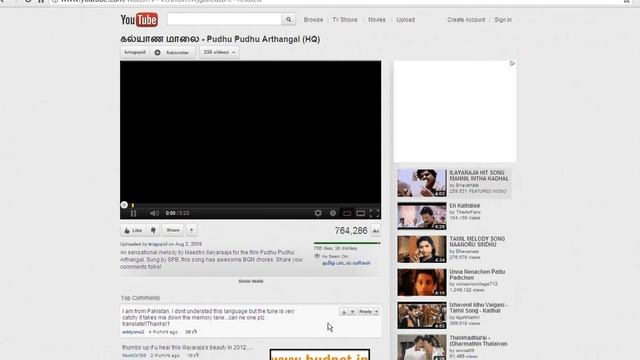Image resolution: width=640 pixels, height=360 pixels.
Task: Click the budnet.in banner advertisement
Action: [320, 354]
